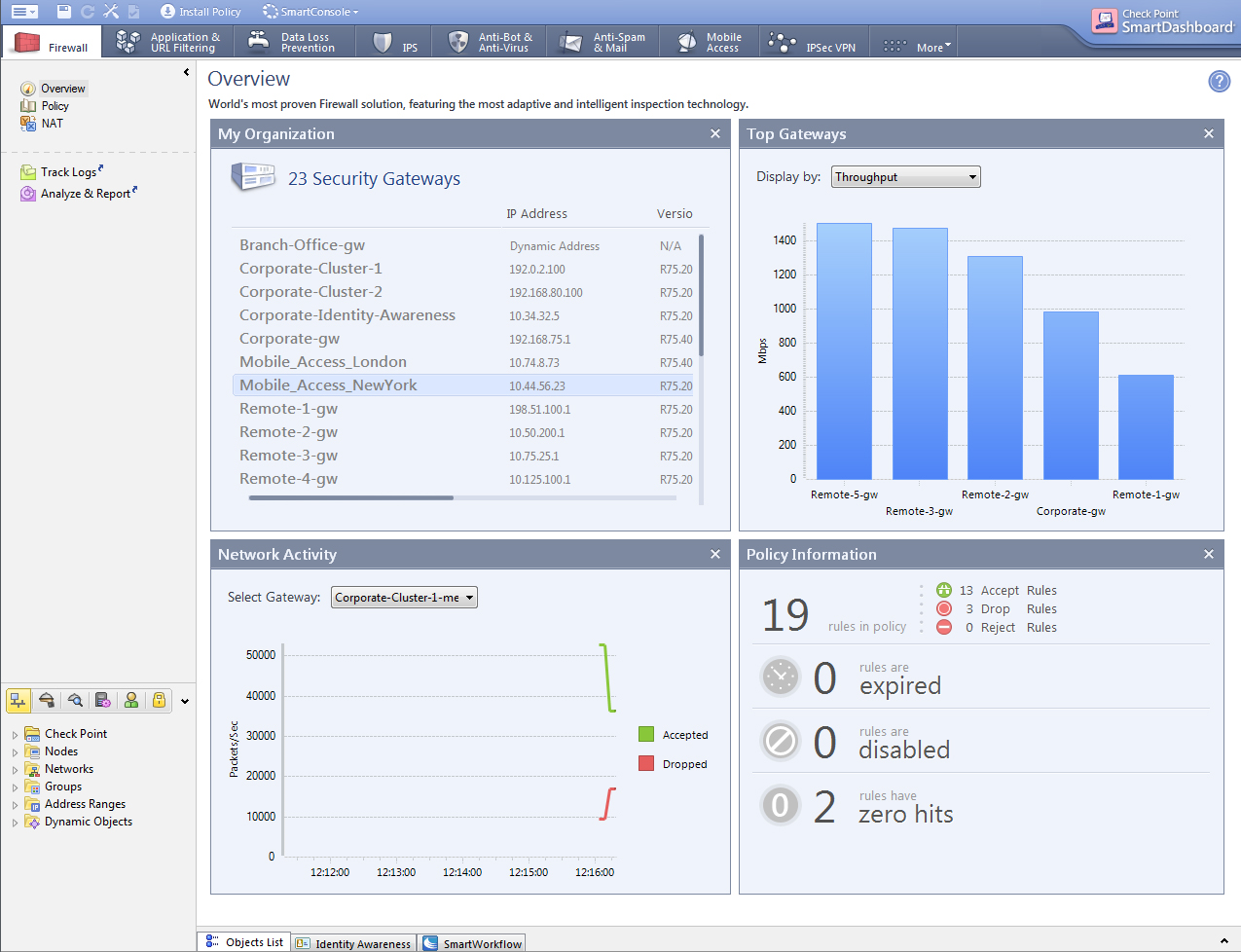1241x952 pixels.
Task: Open the Anti-Bot & Anti-Virus tab
Action: (x=491, y=42)
